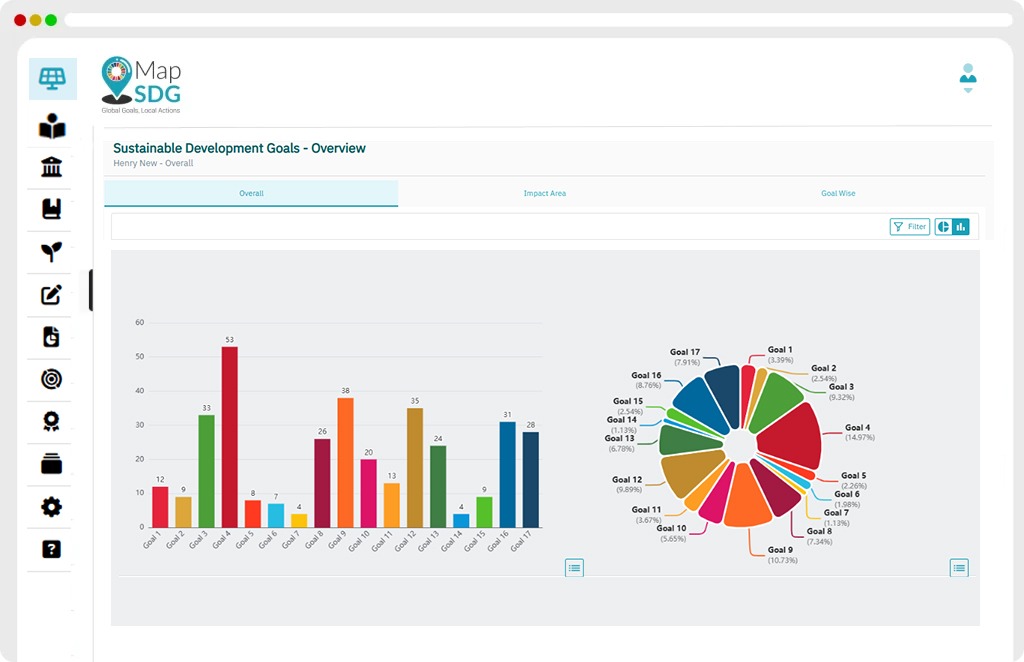Open the bar chart legend list button
Image resolution: width=1024 pixels, height=662 pixels.
point(574,568)
